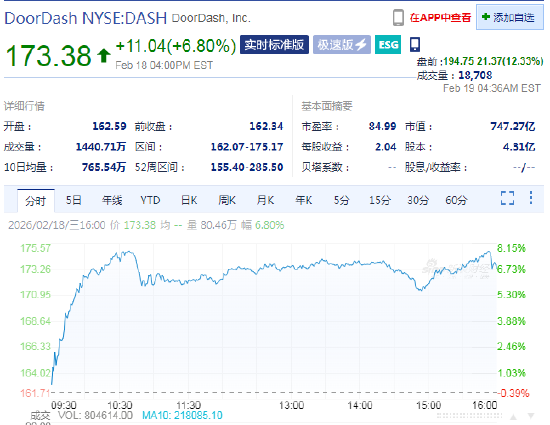Viewport: 550px width, 425px height.
Task: Click the 52周区间 value 155.40-285.50
Action: (x=247, y=167)
